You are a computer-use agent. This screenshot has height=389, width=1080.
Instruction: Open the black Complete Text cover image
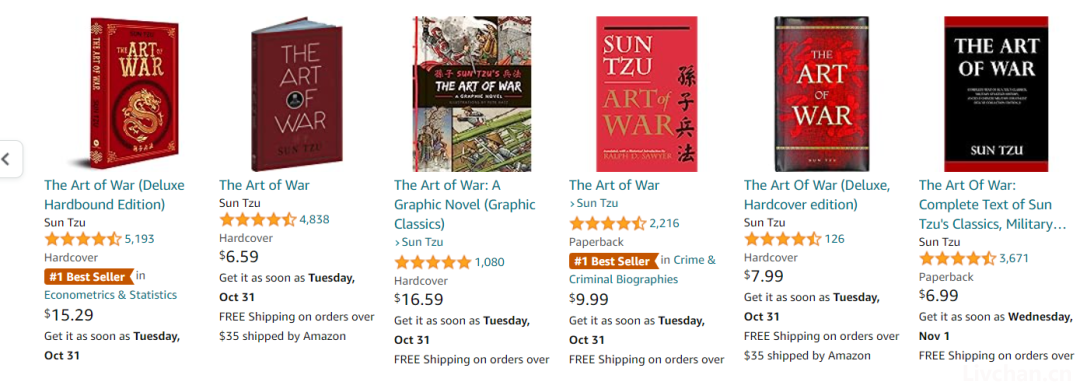click(996, 94)
